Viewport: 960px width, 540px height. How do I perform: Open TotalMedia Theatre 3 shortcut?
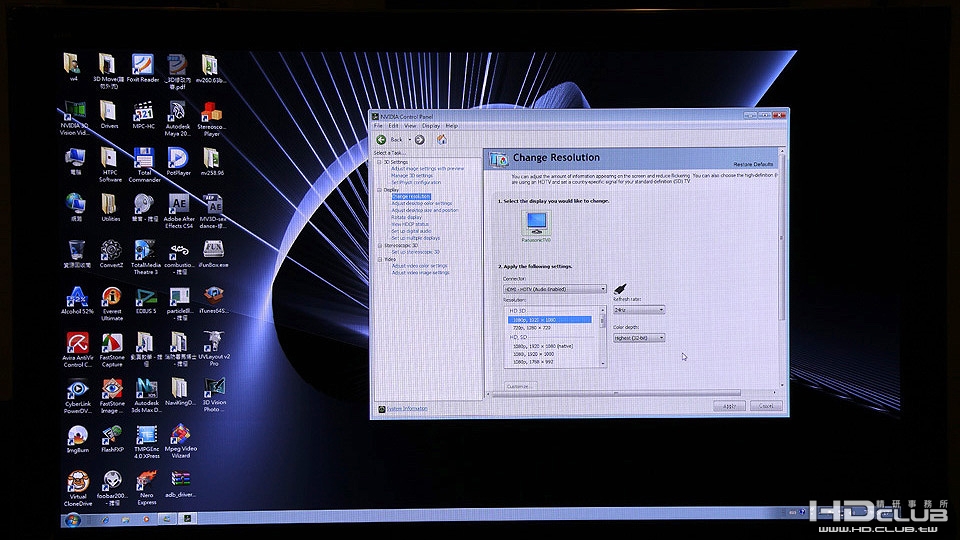(145, 257)
